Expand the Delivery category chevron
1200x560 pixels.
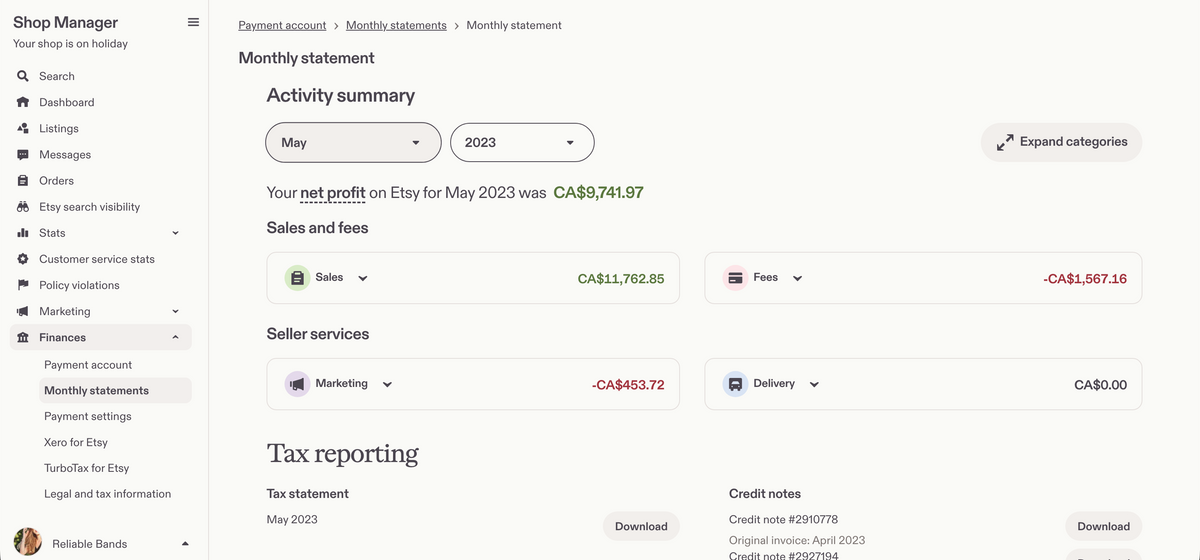pyautogui.click(x=814, y=385)
